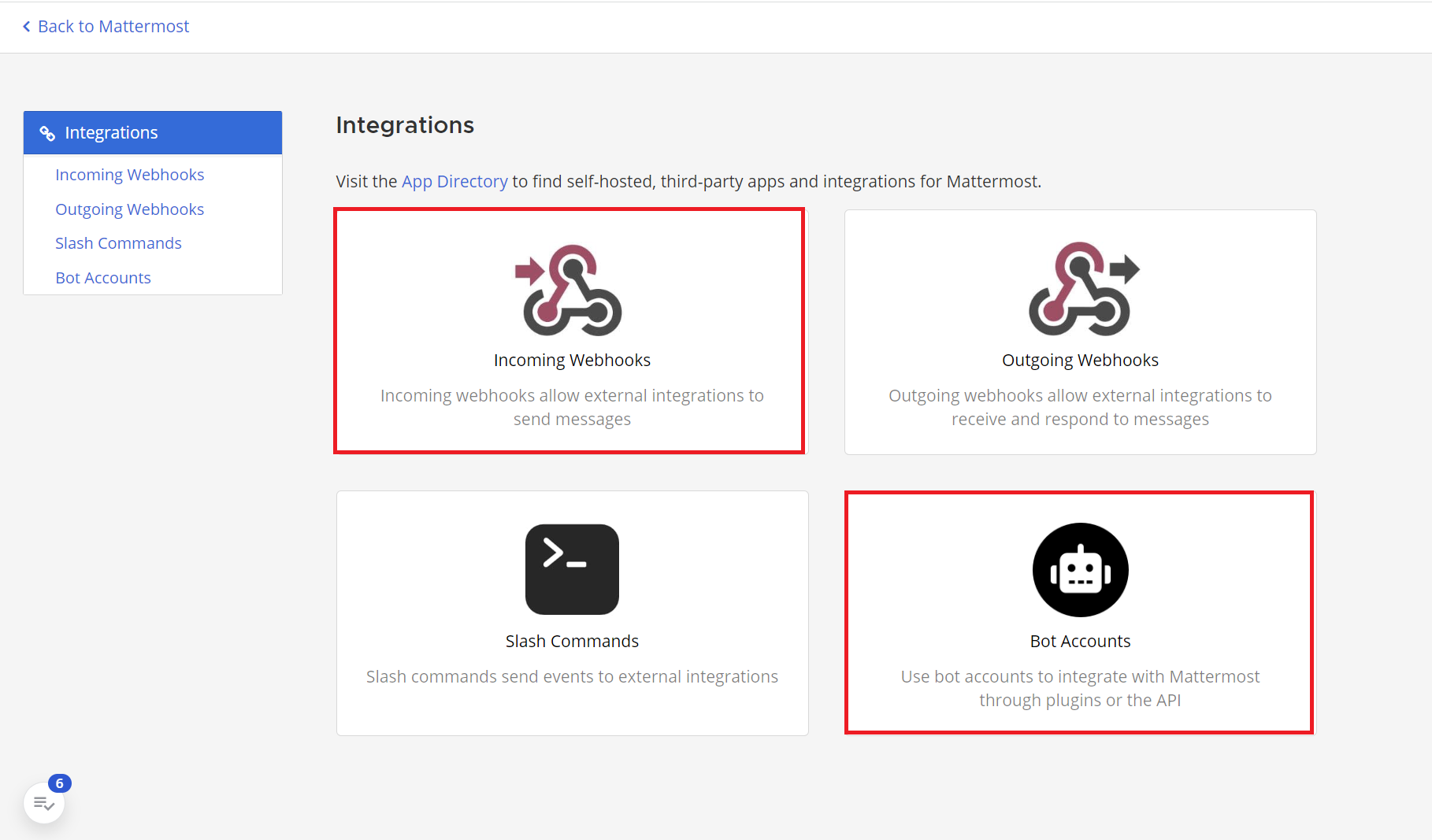Open the App Directory link

click(x=454, y=181)
